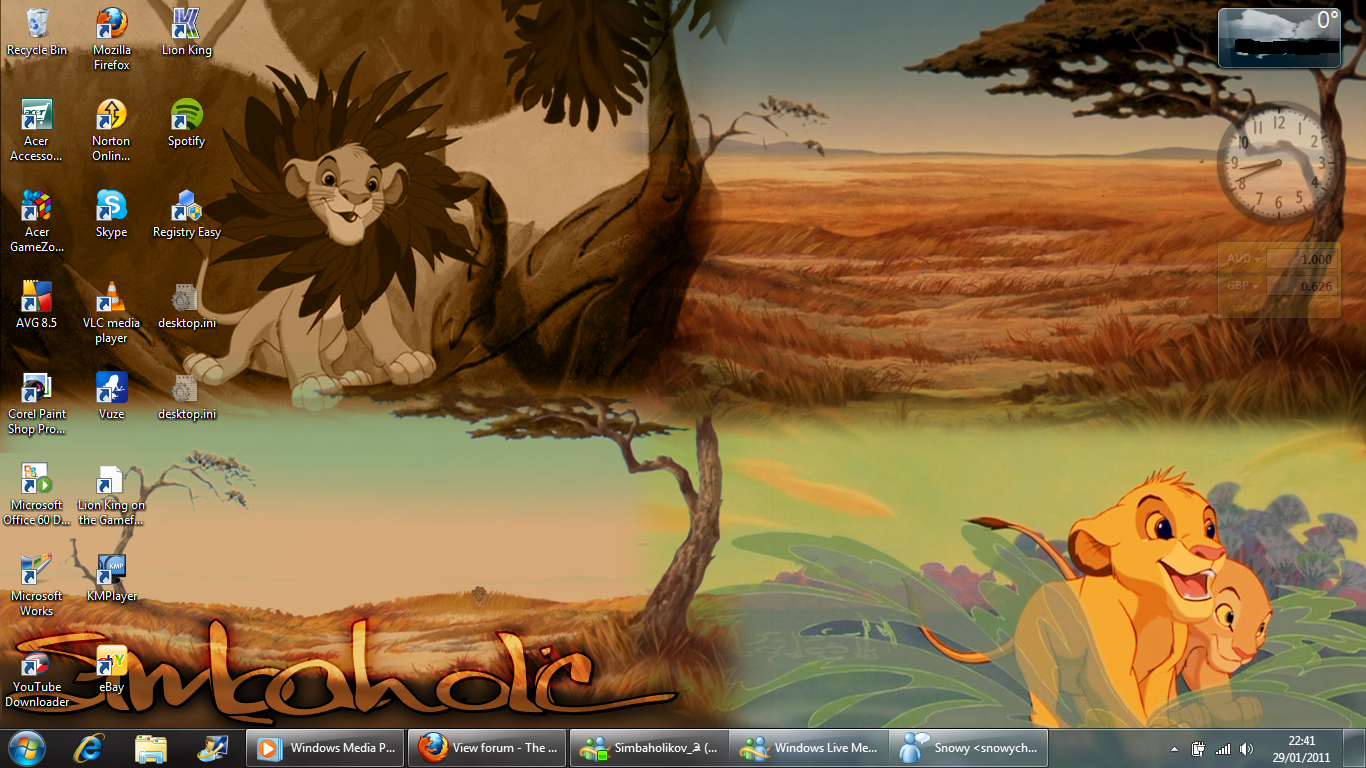Select the VLC media player icon
This screenshot has width=1366, height=768.
[x=111, y=298]
